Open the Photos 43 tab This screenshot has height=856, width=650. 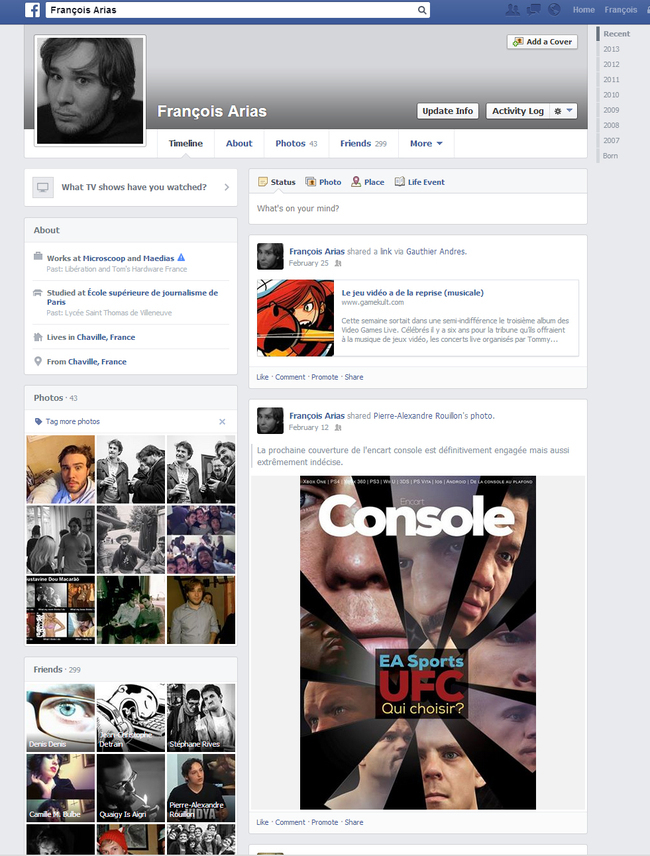296,144
